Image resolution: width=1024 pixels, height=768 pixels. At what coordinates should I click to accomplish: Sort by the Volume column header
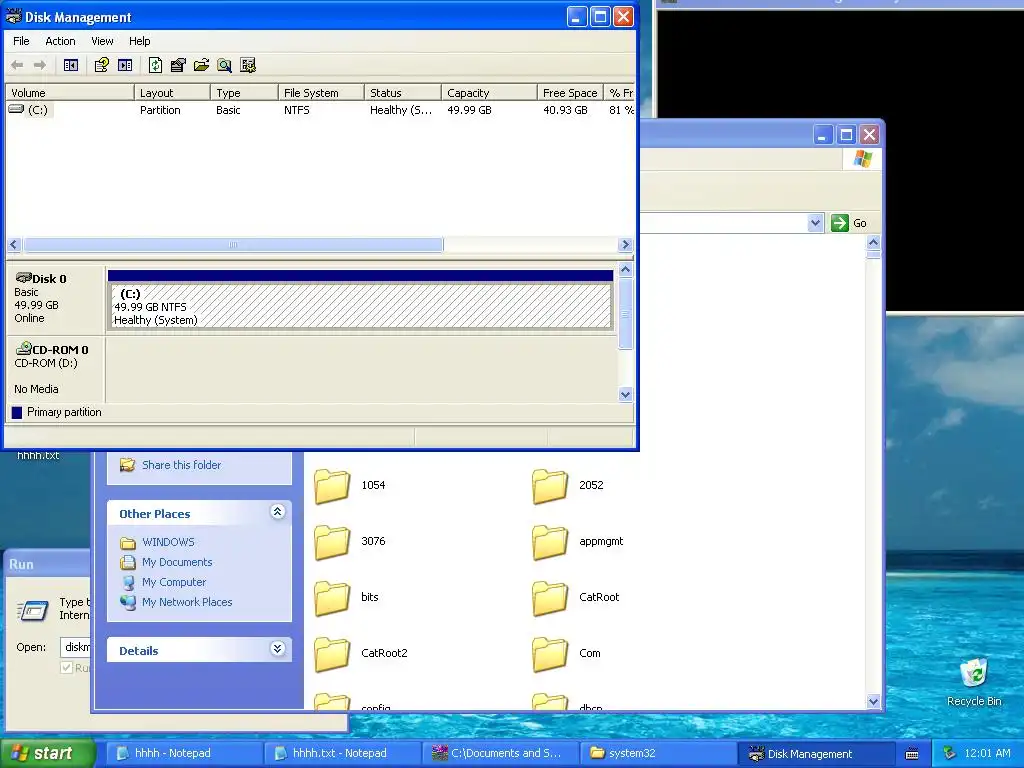pos(69,92)
